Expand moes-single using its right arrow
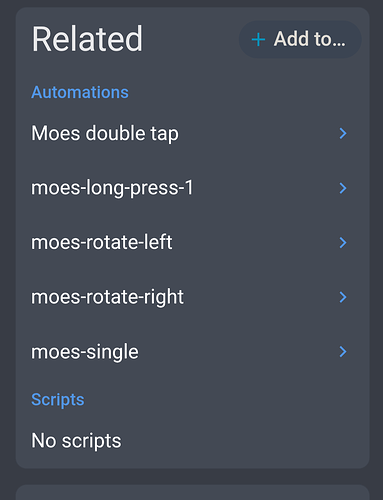 343,352
